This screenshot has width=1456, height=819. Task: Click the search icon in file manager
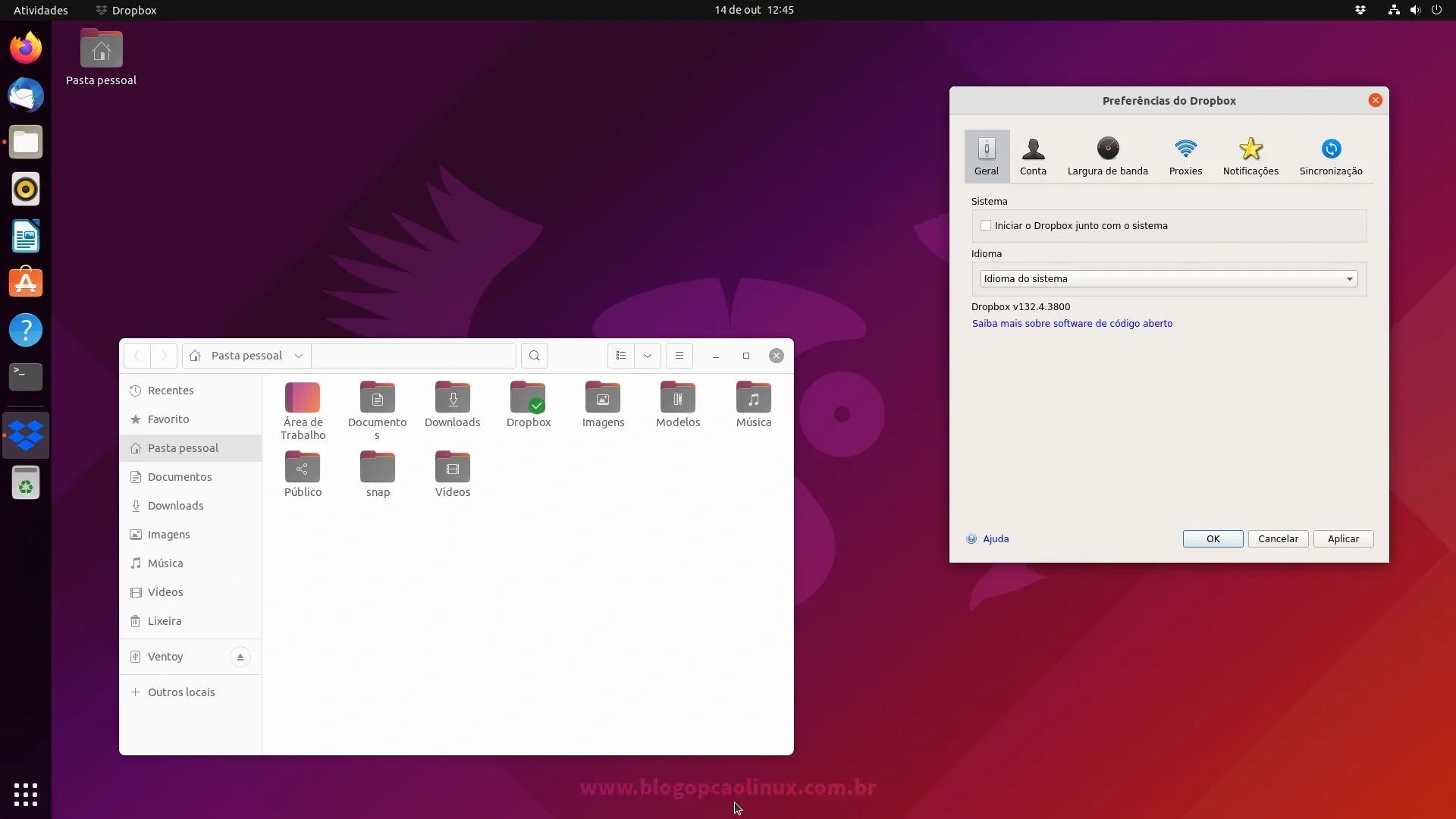[535, 356]
